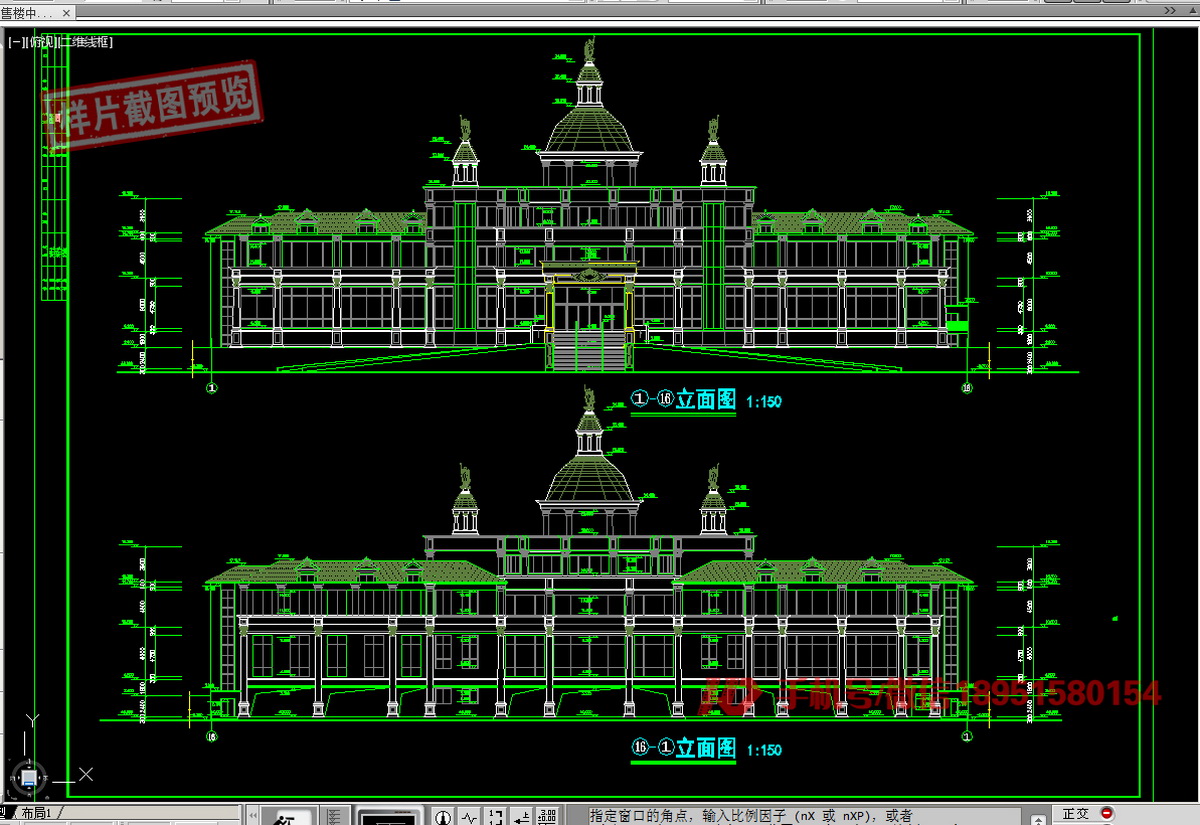The width and height of the screenshot is (1200, 825).
Task: Collapse the bottom toolbar with double-arrow button
Action: pyautogui.click(x=254, y=815)
